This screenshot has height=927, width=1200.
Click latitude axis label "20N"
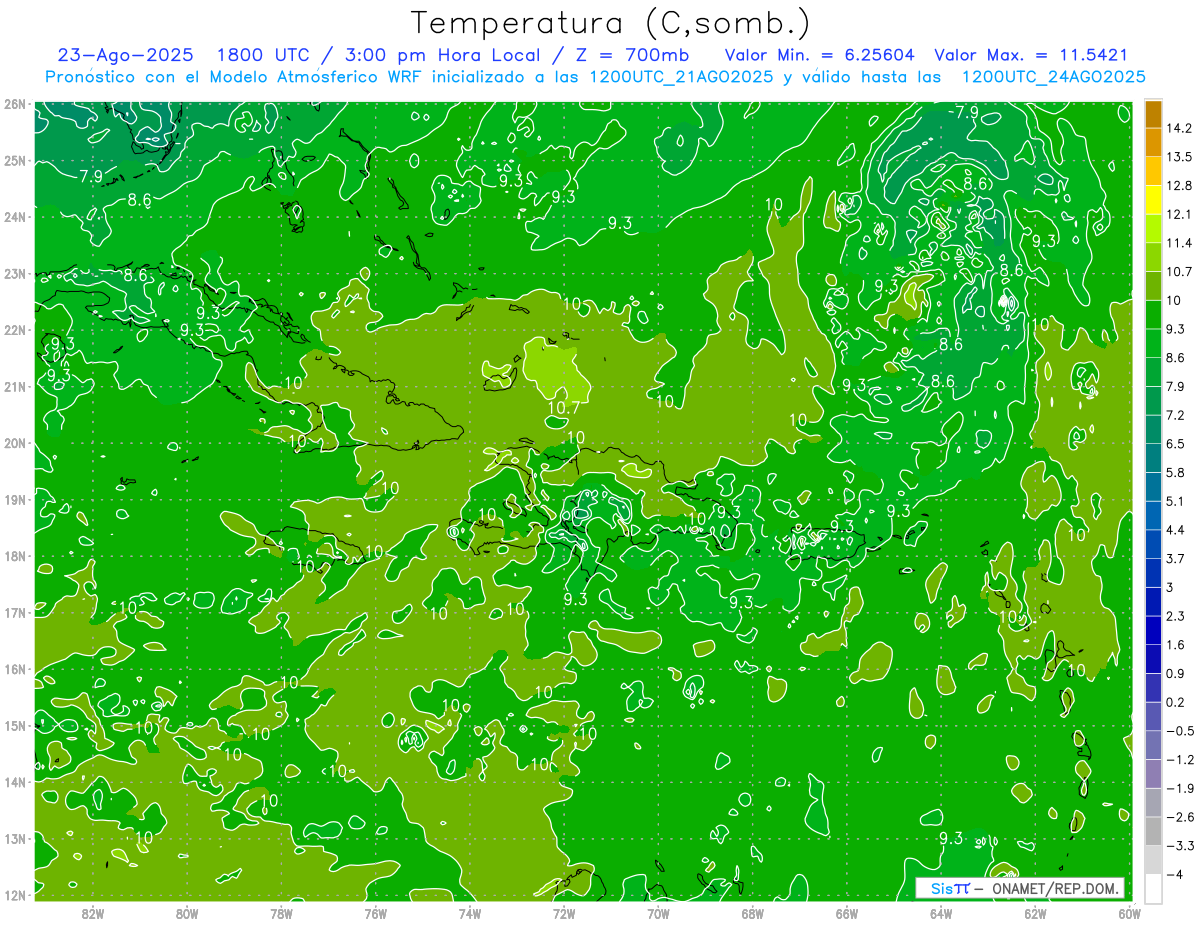click(x=14, y=443)
